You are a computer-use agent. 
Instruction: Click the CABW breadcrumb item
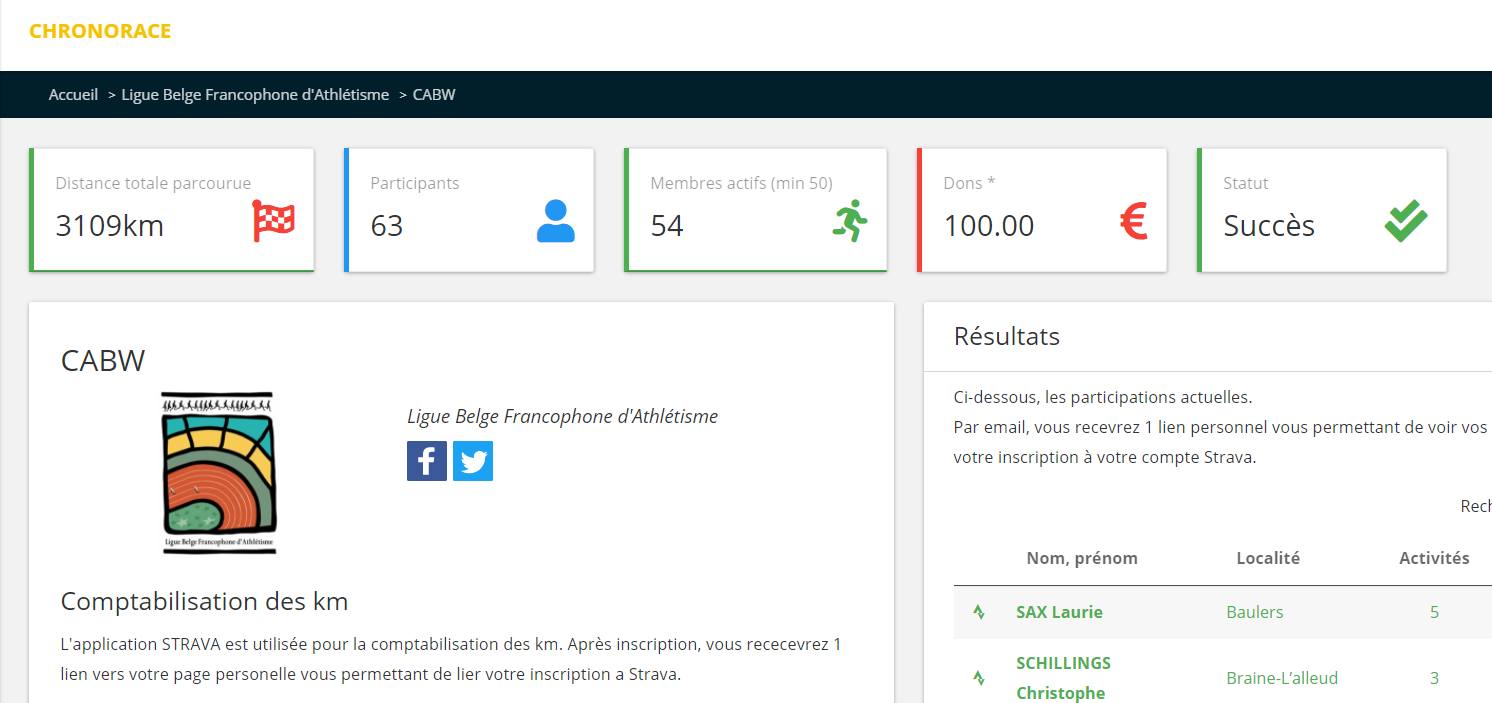[x=434, y=95]
